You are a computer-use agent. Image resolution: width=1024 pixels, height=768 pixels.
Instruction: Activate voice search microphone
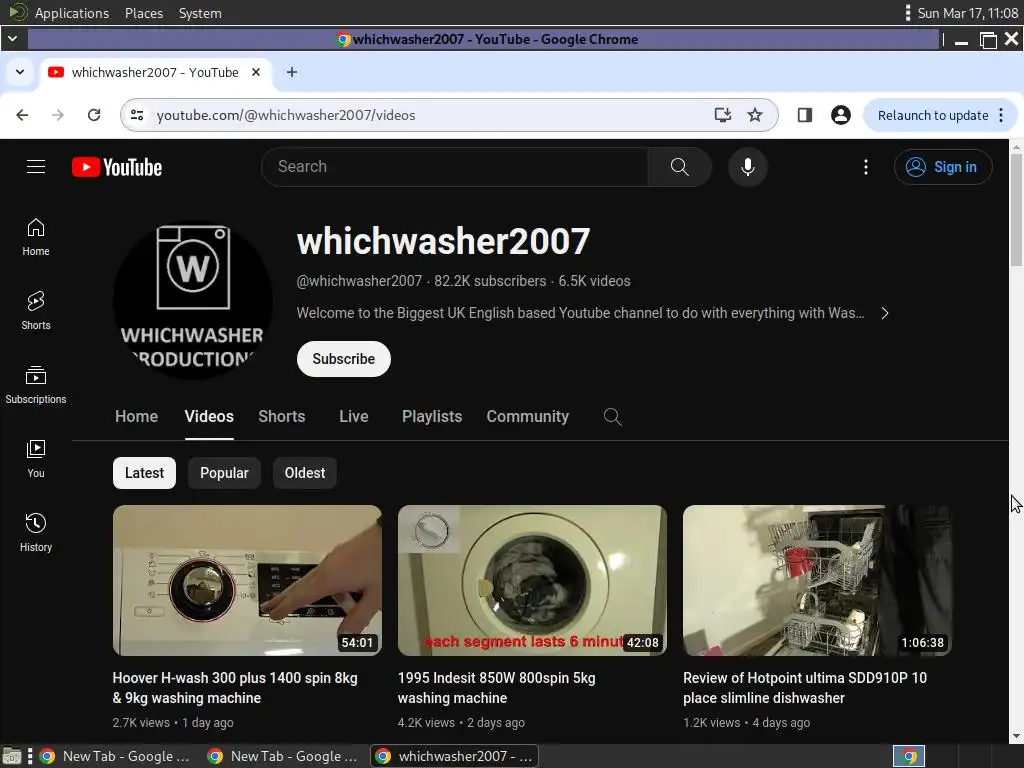pos(748,167)
